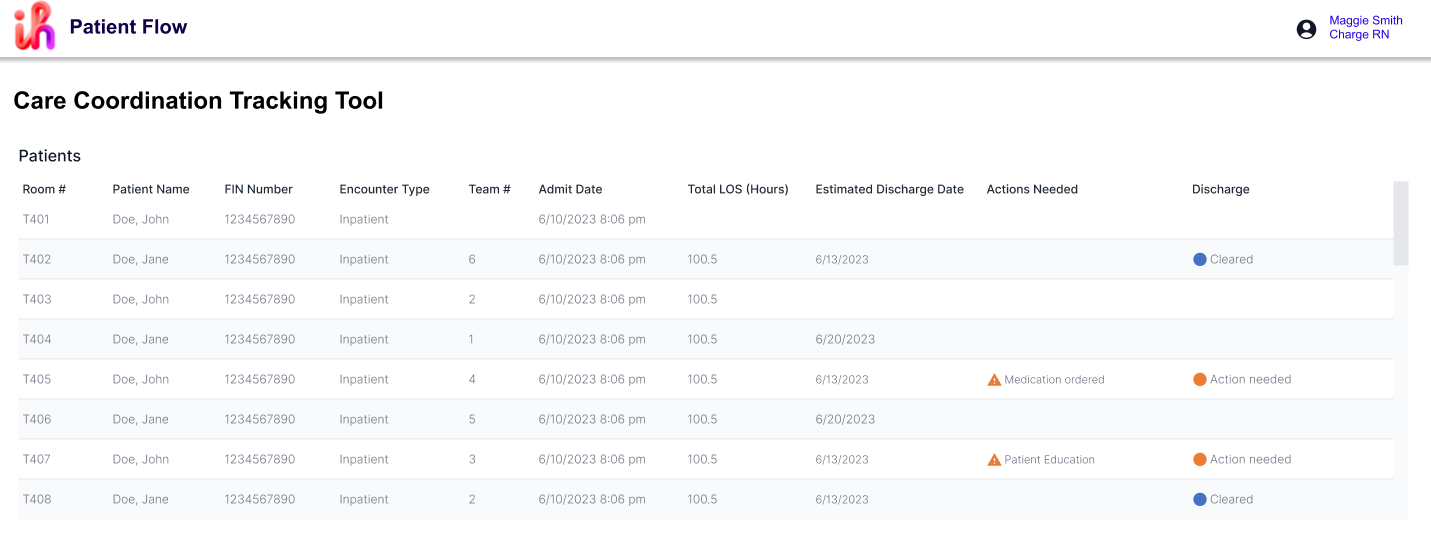Image resolution: width=1431 pixels, height=541 pixels.
Task: Open the Maggie Smith profile link
Action: tap(1365, 21)
